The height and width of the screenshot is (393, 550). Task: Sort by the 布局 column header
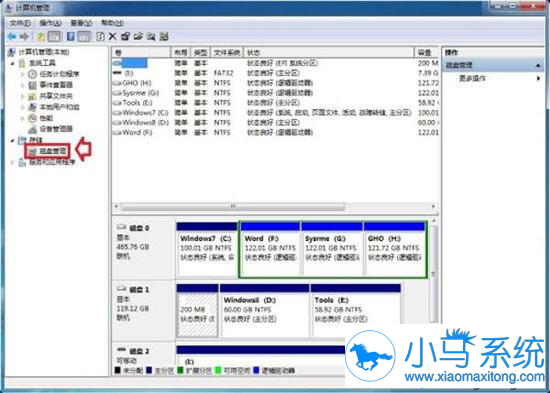click(x=181, y=53)
